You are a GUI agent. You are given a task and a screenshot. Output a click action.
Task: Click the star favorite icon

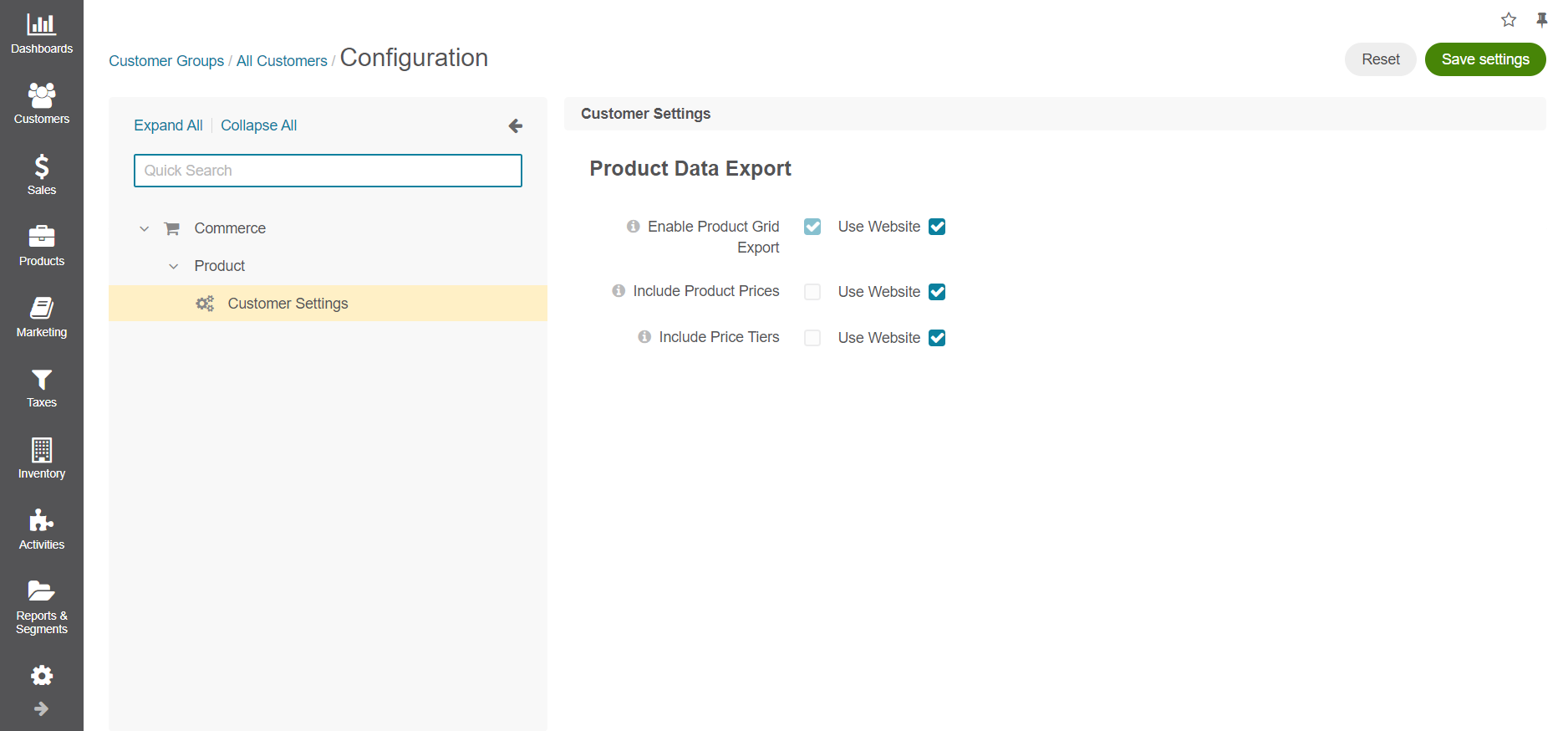[1508, 19]
